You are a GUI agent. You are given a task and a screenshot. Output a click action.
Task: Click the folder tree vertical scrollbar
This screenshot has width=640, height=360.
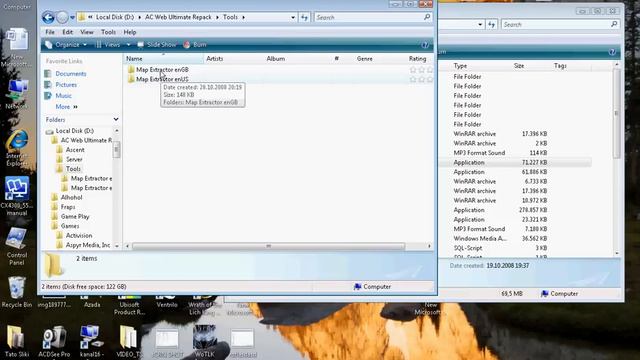[x=117, y=149]
